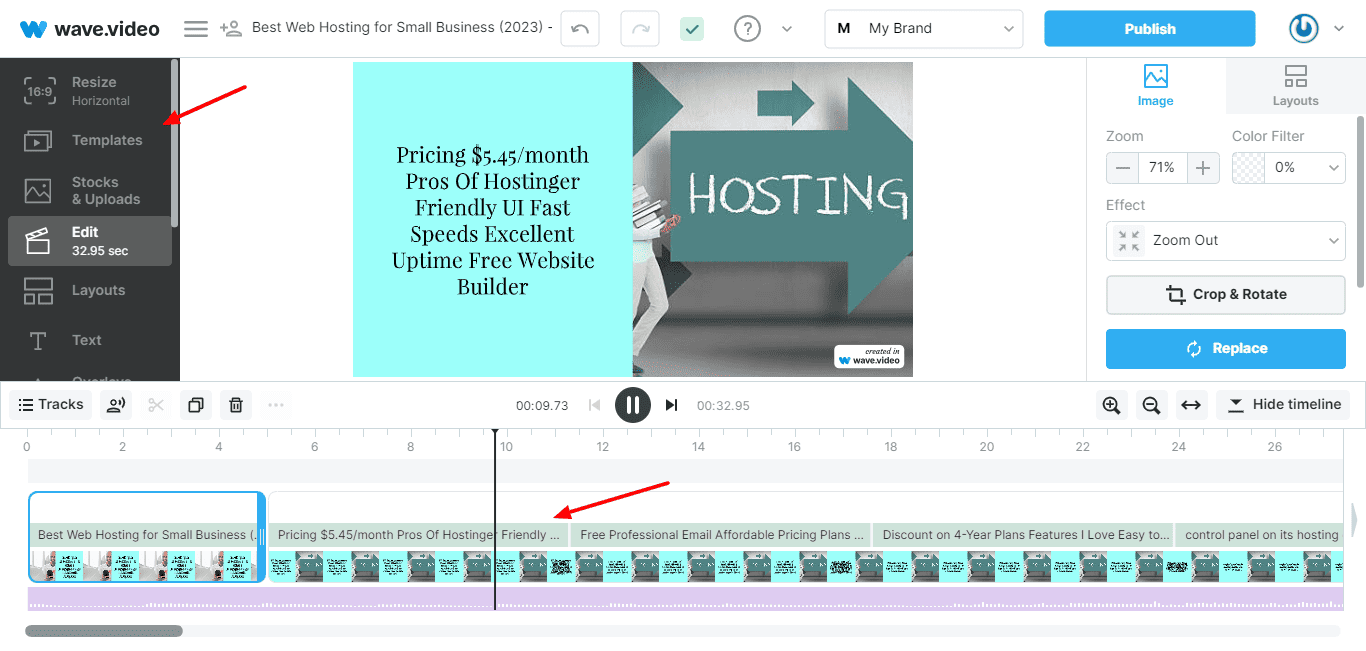Click the trash delete icon
The height and width of the screenshot is (651, 1366).
(x=236, y=405)
